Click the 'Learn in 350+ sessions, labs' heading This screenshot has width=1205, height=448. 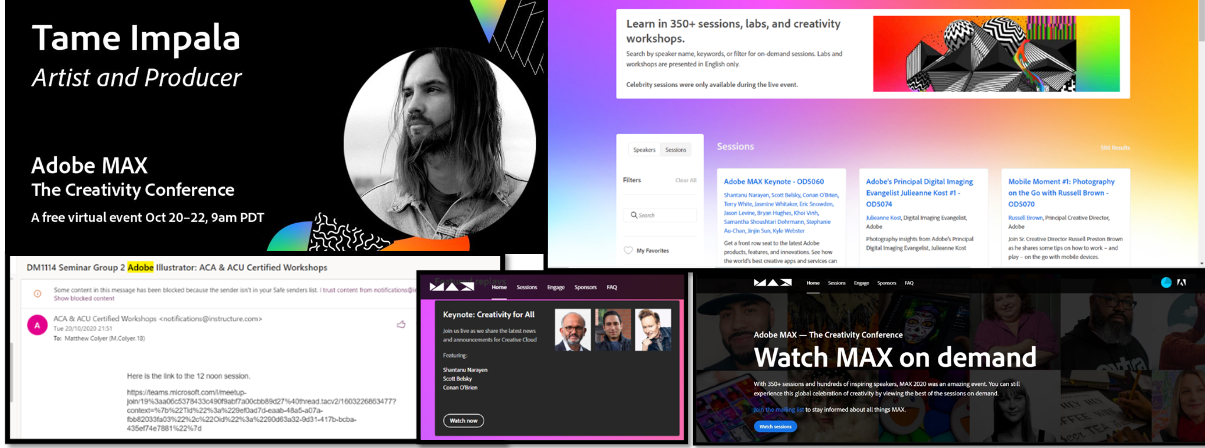[733, 30]
